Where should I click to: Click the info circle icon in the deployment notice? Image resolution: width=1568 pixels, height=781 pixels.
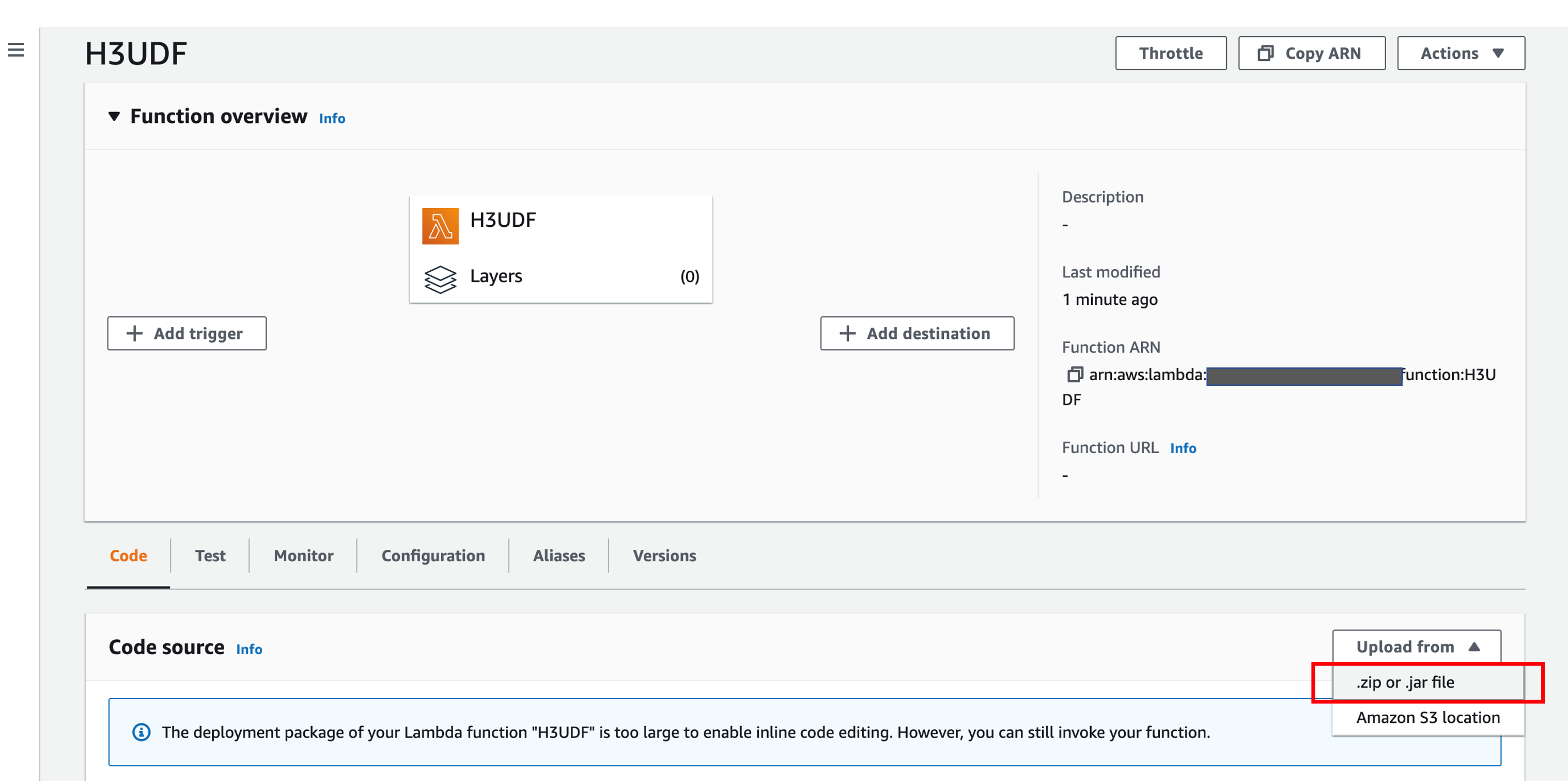tap(141, 732)
